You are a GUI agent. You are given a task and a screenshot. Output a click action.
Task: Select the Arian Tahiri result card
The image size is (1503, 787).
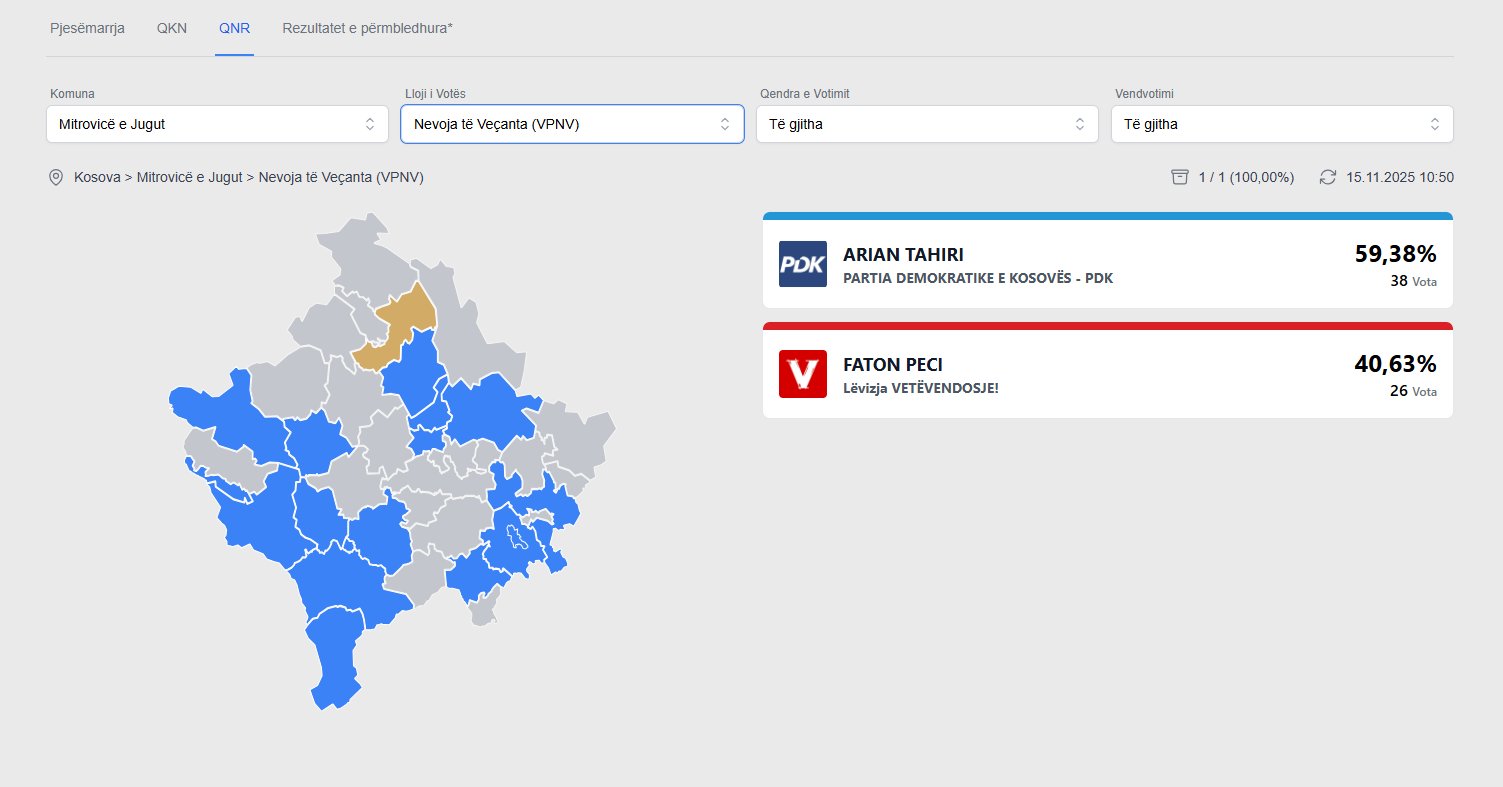(1107, 264)
